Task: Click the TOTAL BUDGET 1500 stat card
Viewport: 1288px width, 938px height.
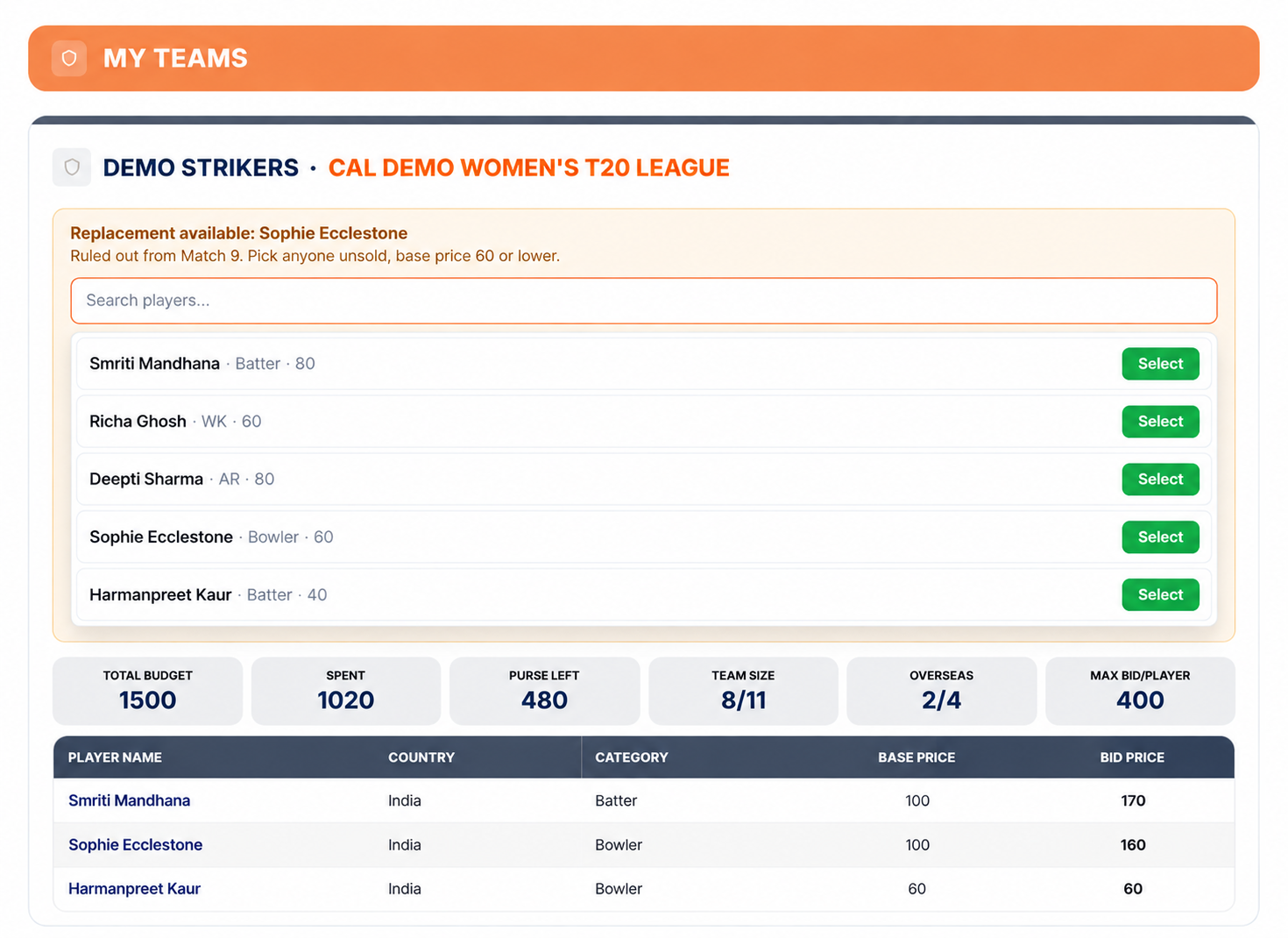Action: [147, 691]
